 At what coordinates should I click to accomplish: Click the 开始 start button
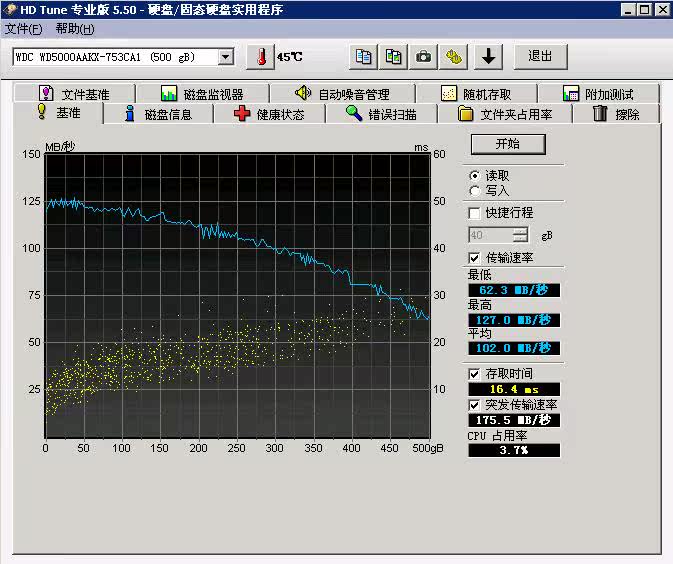point(508,144)
